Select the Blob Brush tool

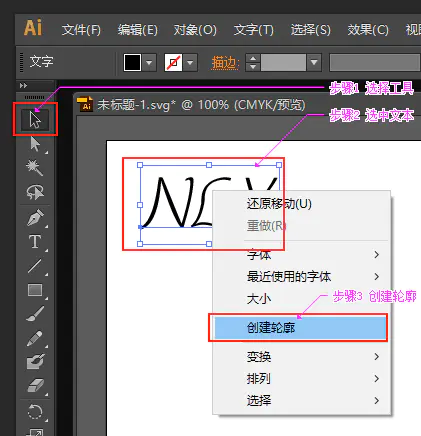point(35,362)
